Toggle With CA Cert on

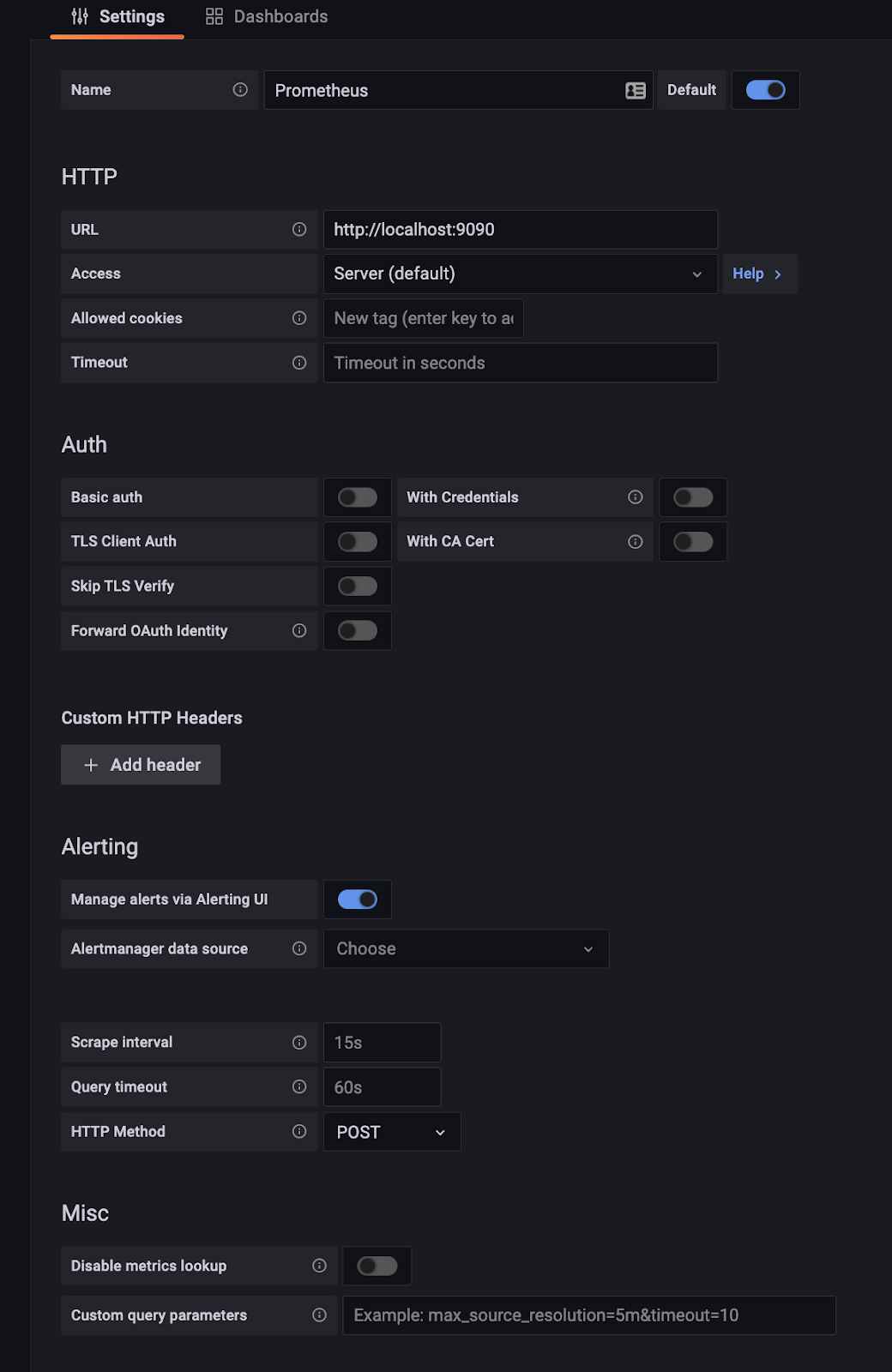pos(693,542)
